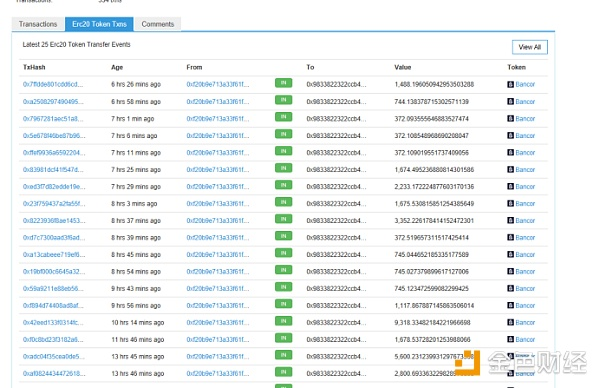Open transaction hash 0x7967281aec51a8...
600x388 pixels.
tap(53, 118)
